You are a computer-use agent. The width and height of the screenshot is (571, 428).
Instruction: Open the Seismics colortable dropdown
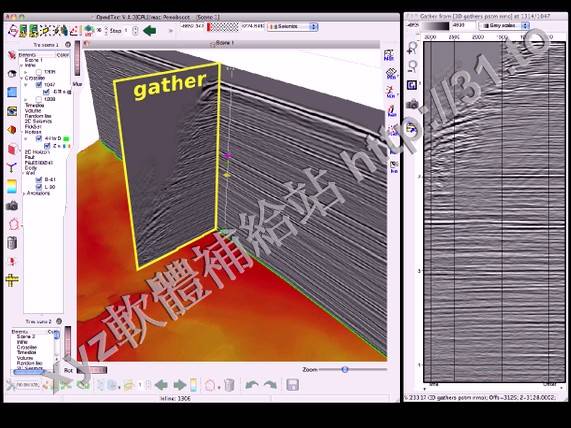pos(293,27)
